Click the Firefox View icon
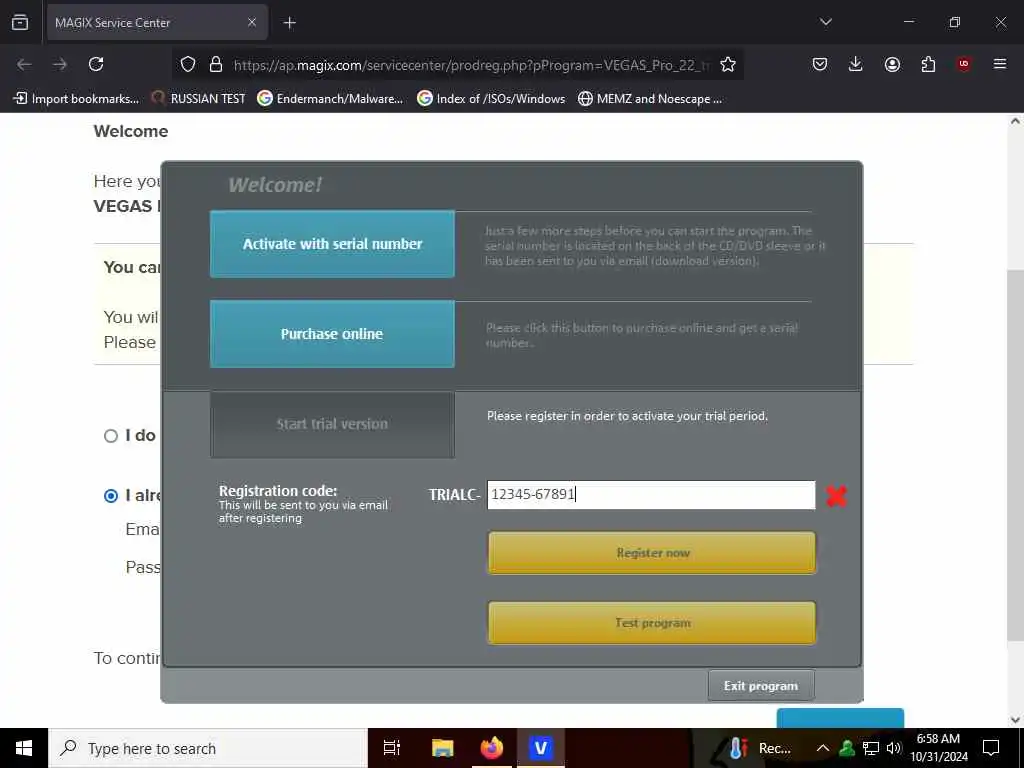The image size is (1024, 768). pos(20,22)
